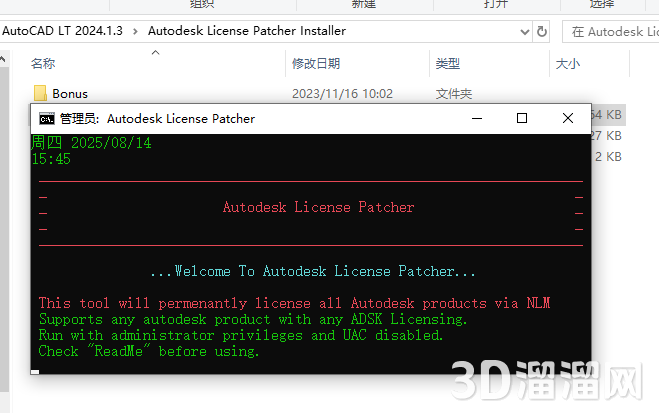Click the navigation pane scrollbar track

4,229
